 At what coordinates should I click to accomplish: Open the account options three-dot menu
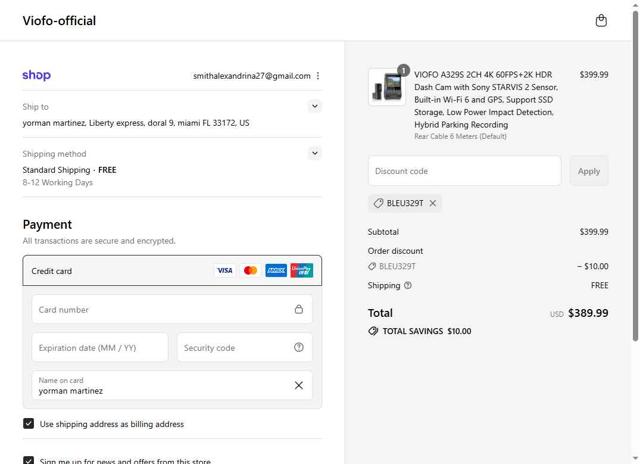pos(318,76)
